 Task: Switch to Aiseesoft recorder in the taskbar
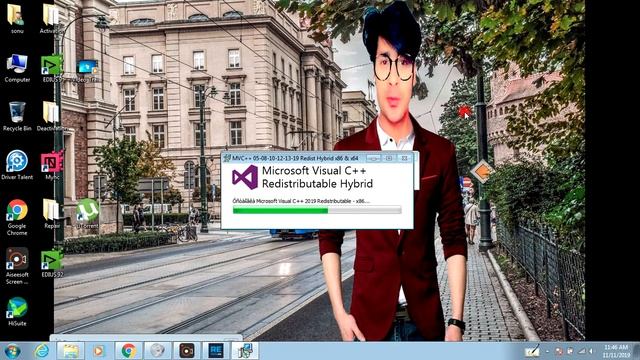[x=187, y=351]
